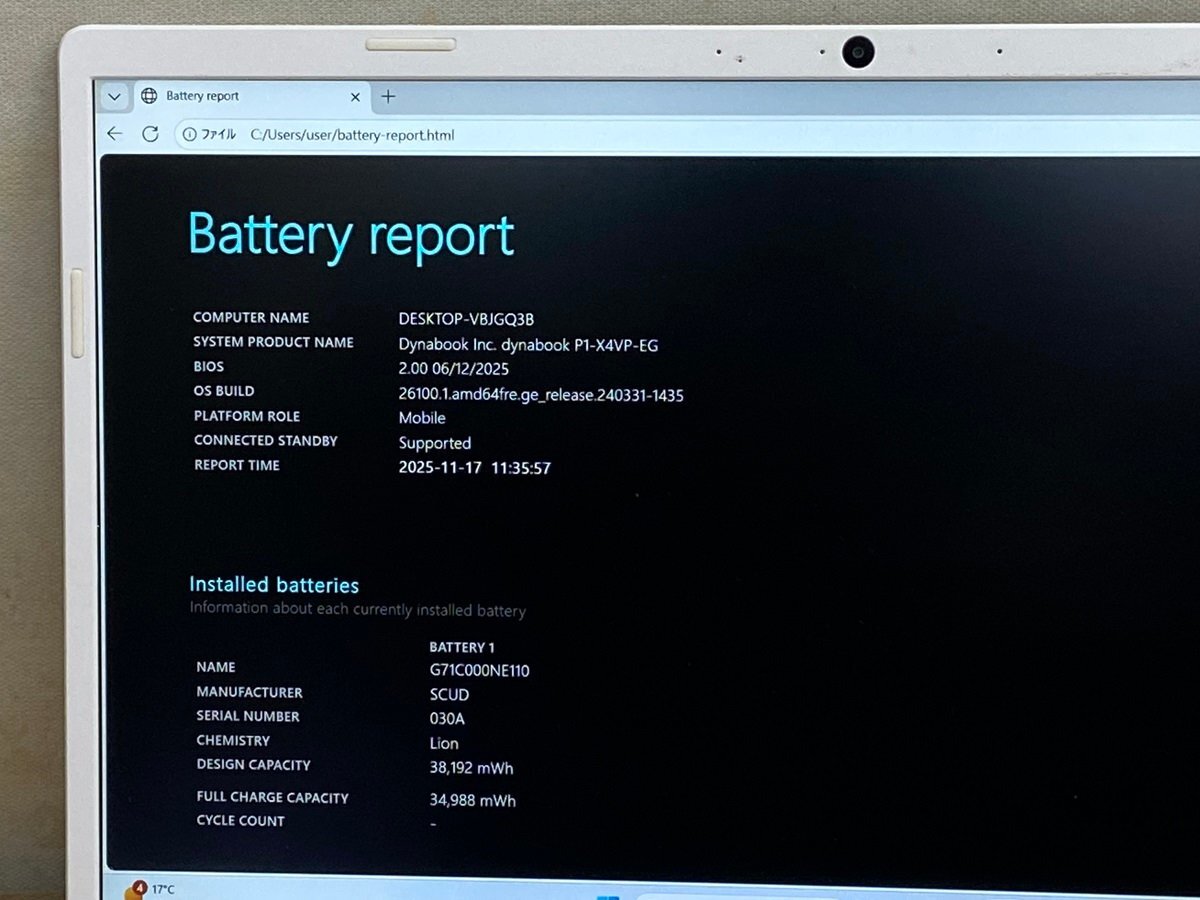Open a new browser tab with the plus icon

click(x=388, y=96)
